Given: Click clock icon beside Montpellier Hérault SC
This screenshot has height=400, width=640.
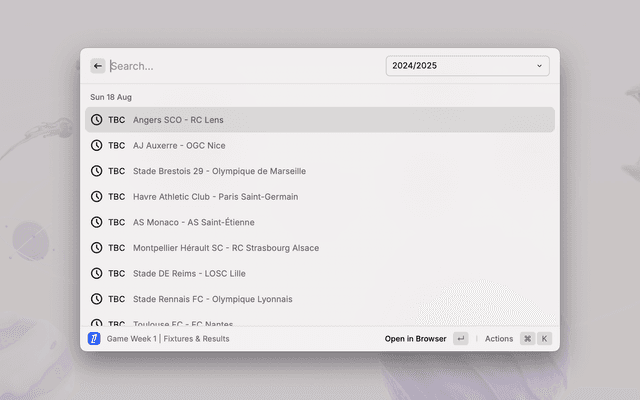Looking at the screenshot, I should pos(97,248).
